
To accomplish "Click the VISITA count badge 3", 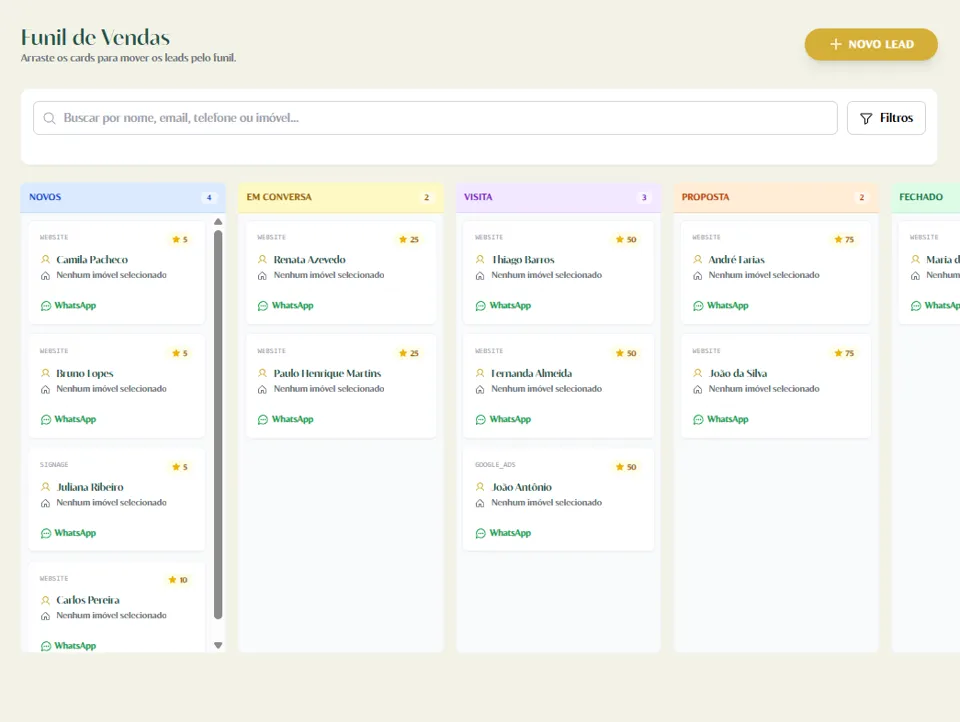I will [644, 197].
